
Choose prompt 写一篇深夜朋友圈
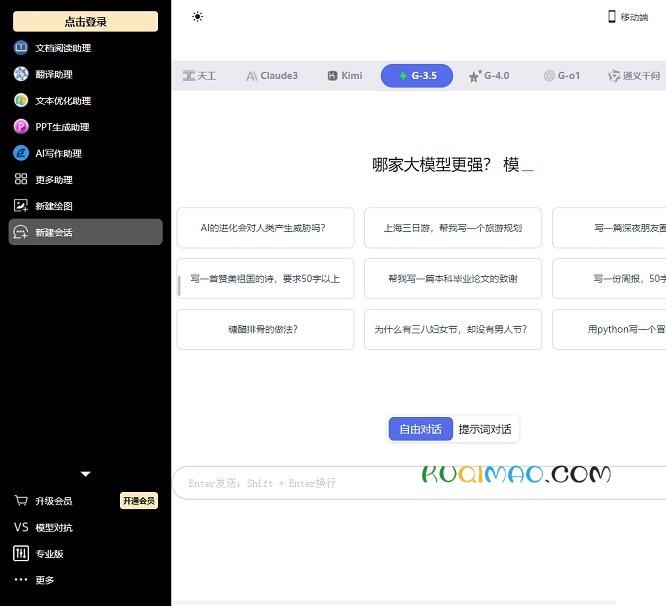tap(609, 228)
